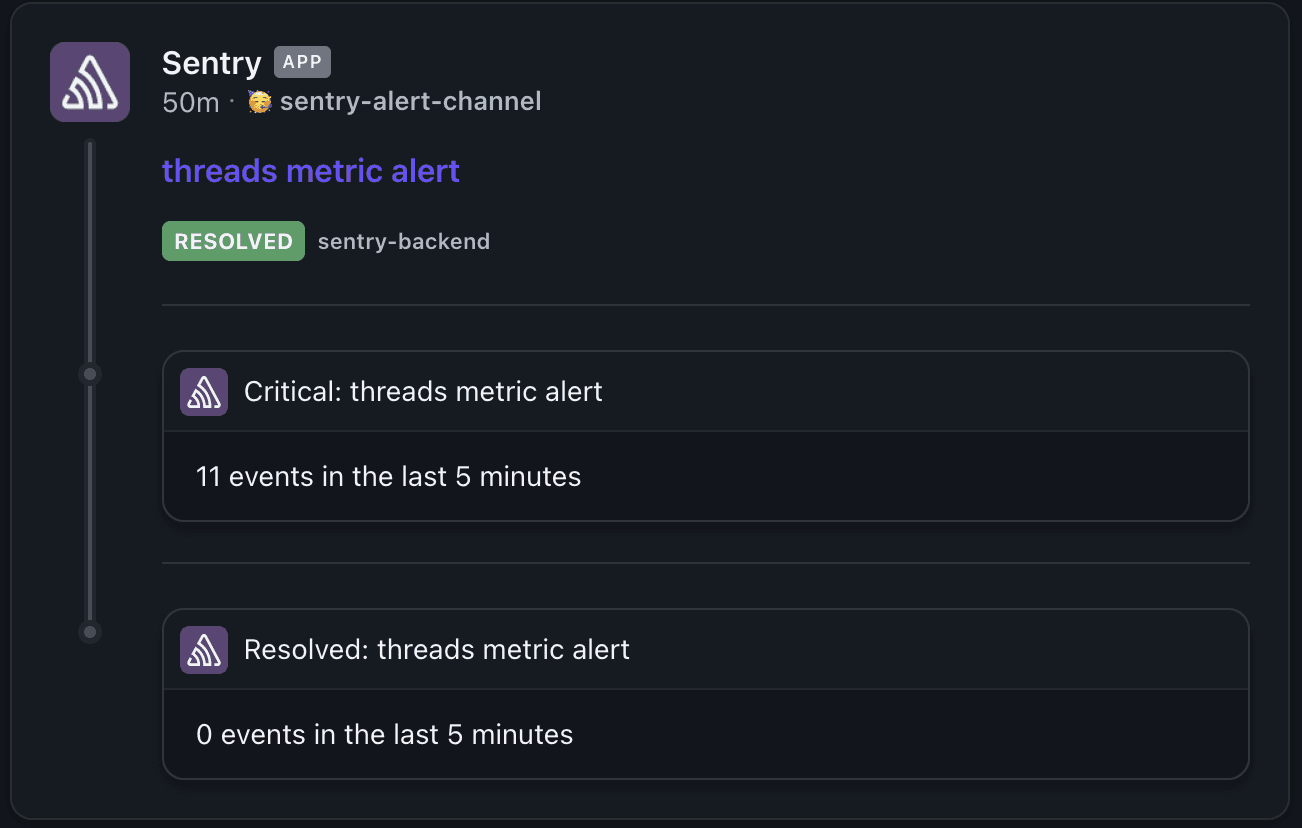
Task: Click the 0 events in last 5 minutes text
Action: (384, 735)
